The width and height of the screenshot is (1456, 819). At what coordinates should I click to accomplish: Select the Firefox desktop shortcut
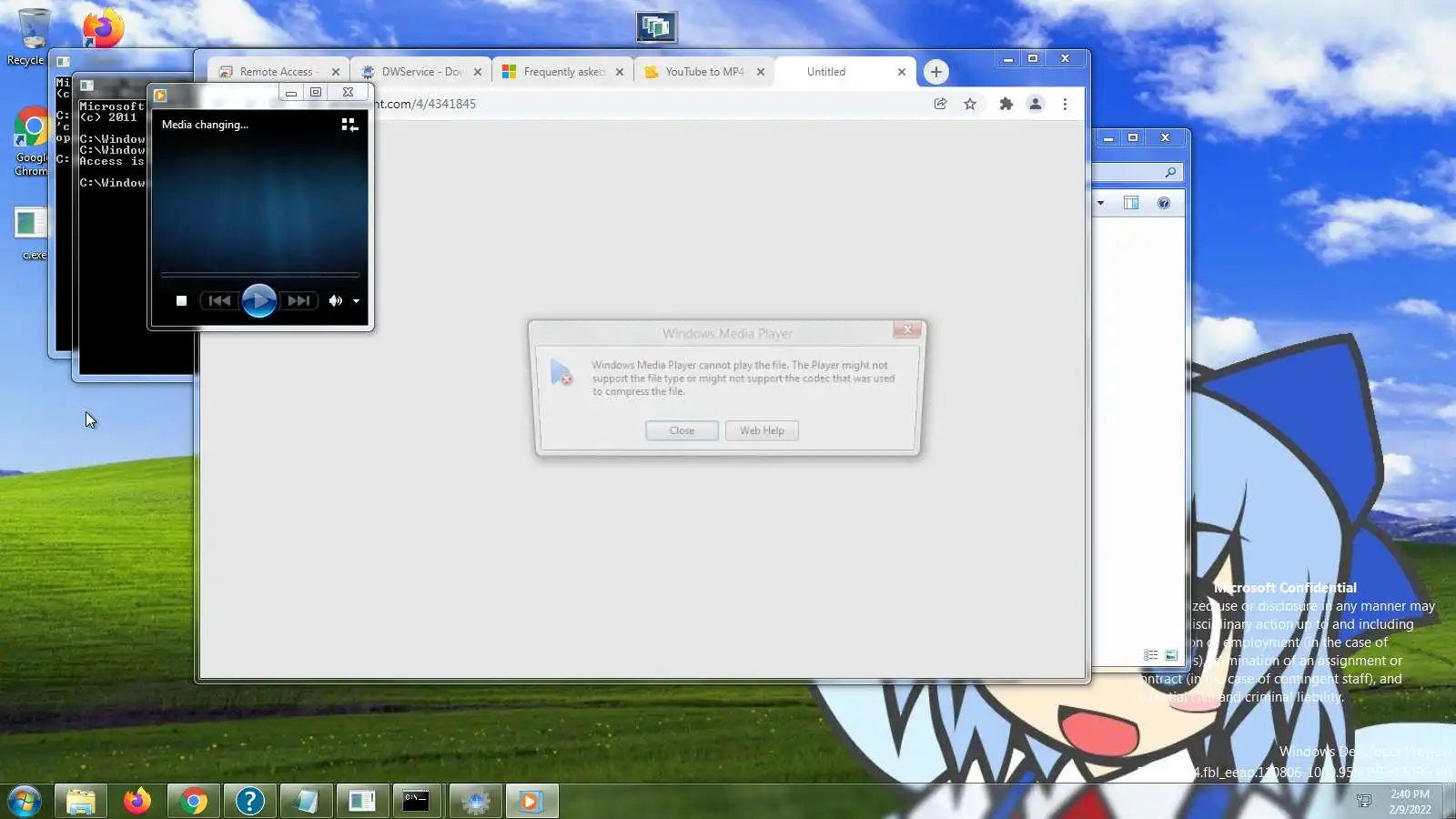(103, 27)
